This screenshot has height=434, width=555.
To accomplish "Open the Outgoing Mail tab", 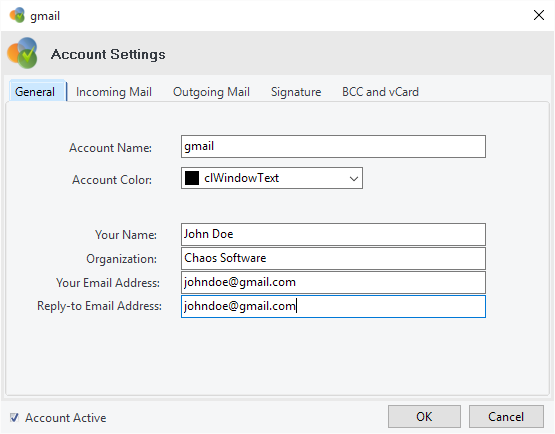I will click(211, 92).
